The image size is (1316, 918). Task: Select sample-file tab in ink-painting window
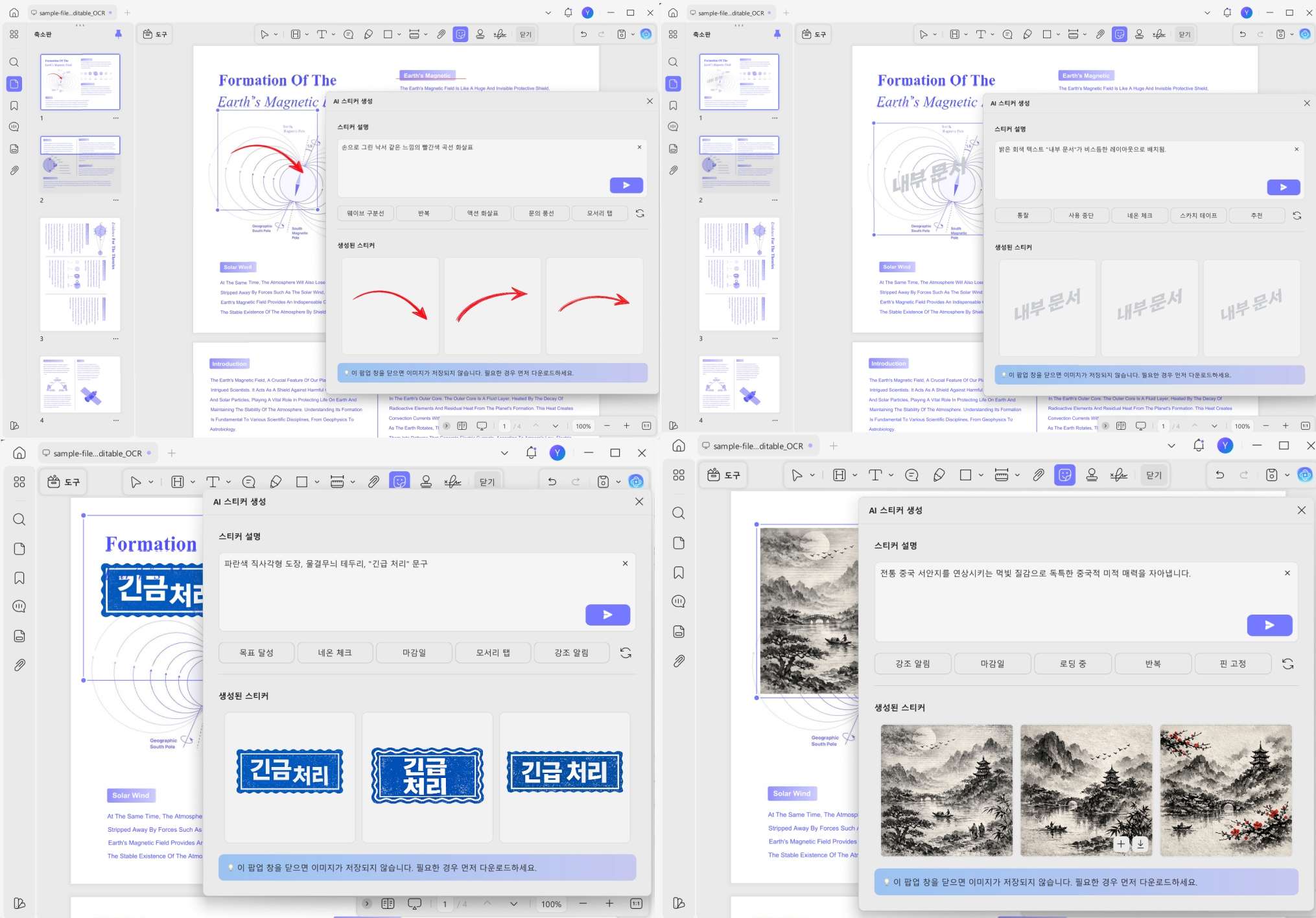(757, 446)
